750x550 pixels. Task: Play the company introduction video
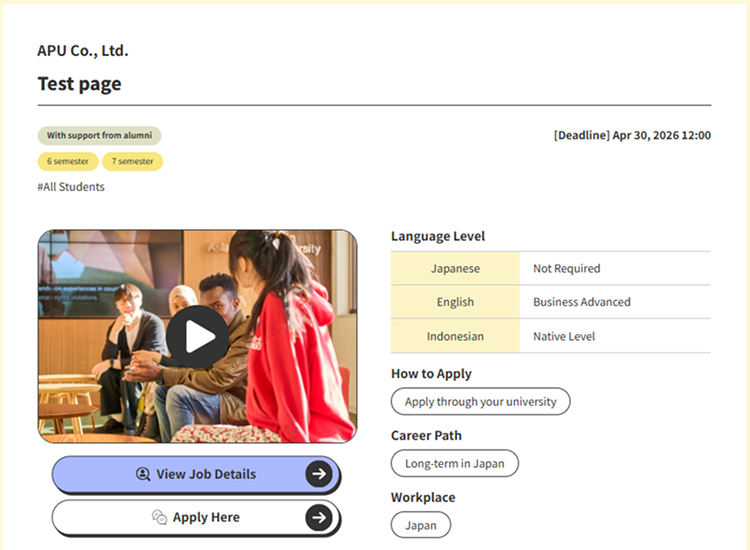point(197,337)
